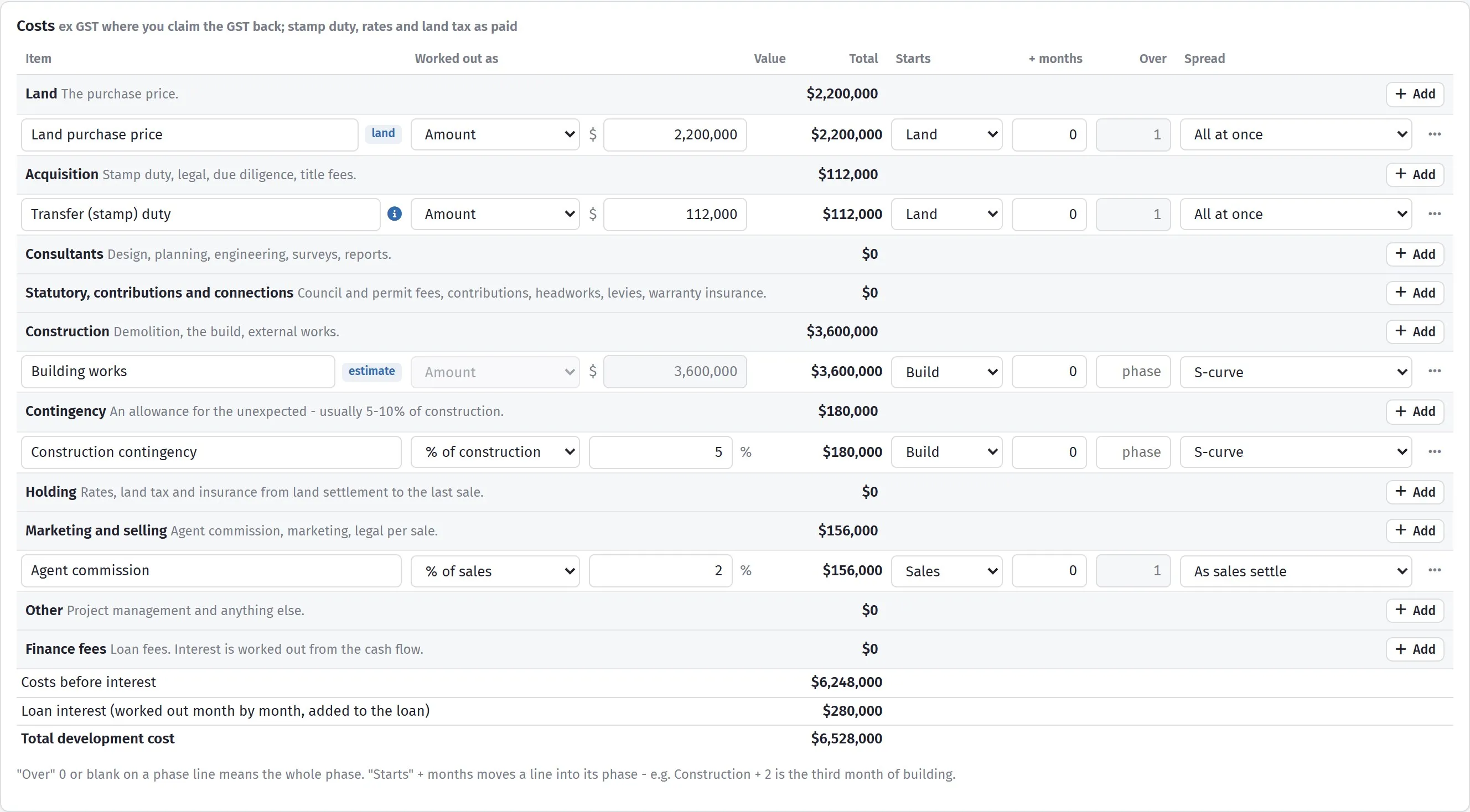Add a line to the Land section
The image size is (1470, 812).
pos(1415,94)
